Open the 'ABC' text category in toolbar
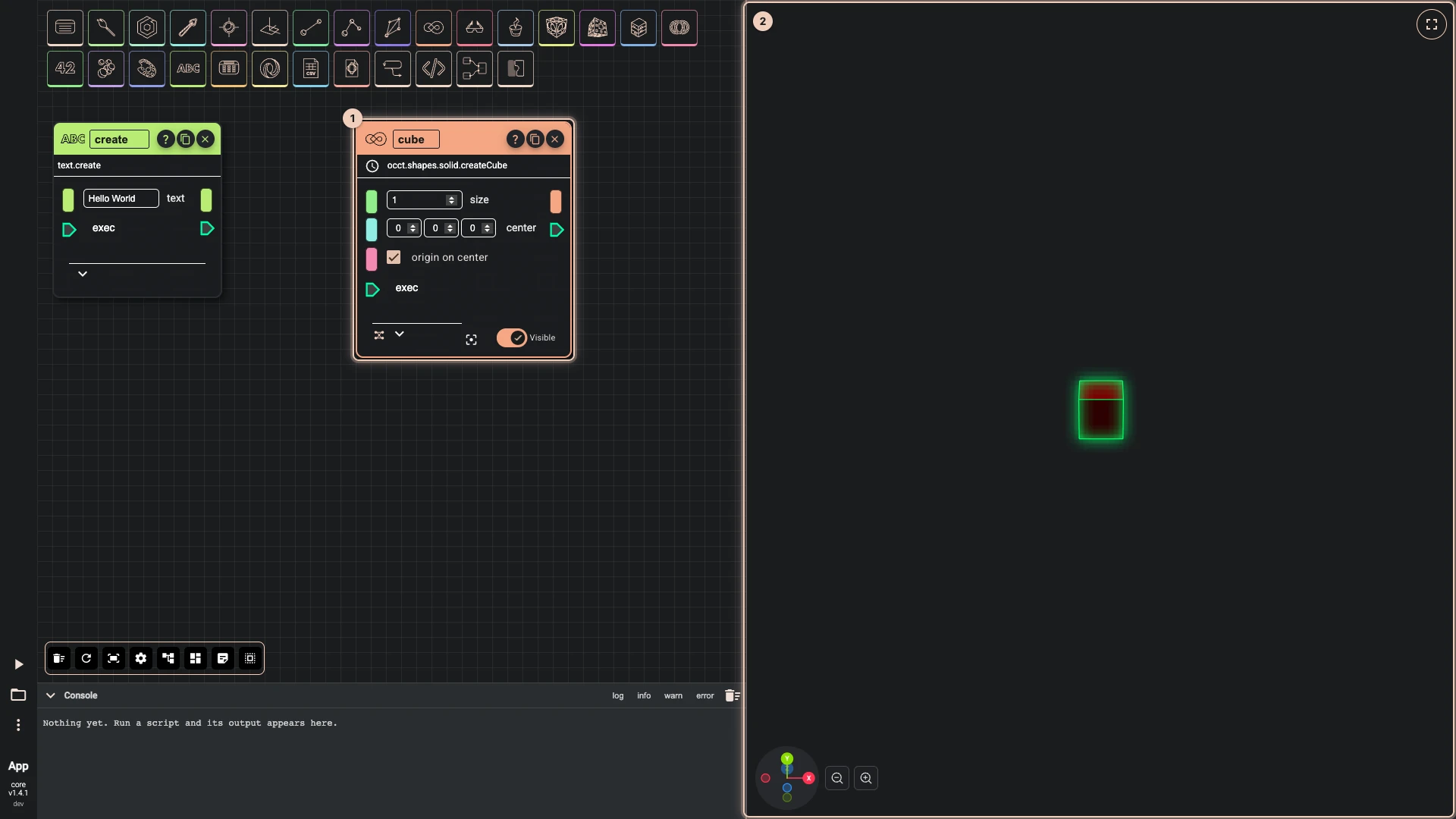 click(188, 68)
